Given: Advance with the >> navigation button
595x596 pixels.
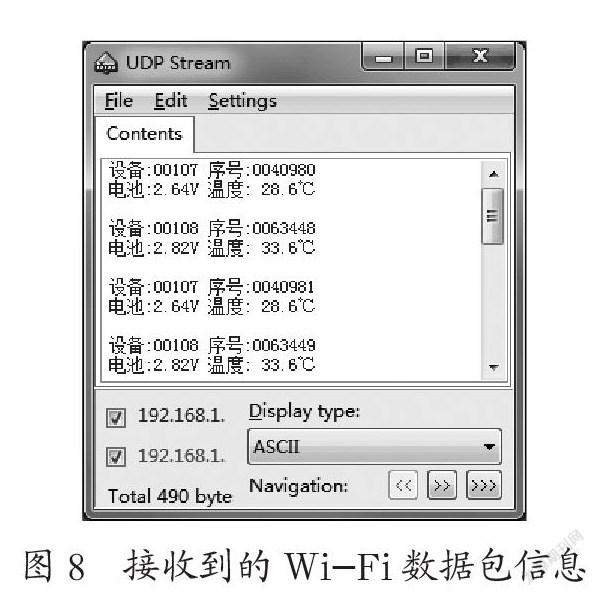Looking at the screenshot, I should [442, 485].
